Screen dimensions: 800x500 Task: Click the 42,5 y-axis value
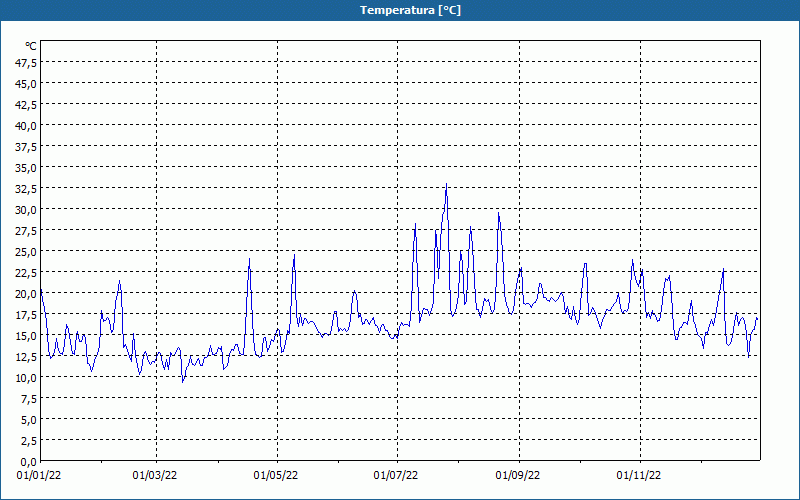tap(27, 105)
